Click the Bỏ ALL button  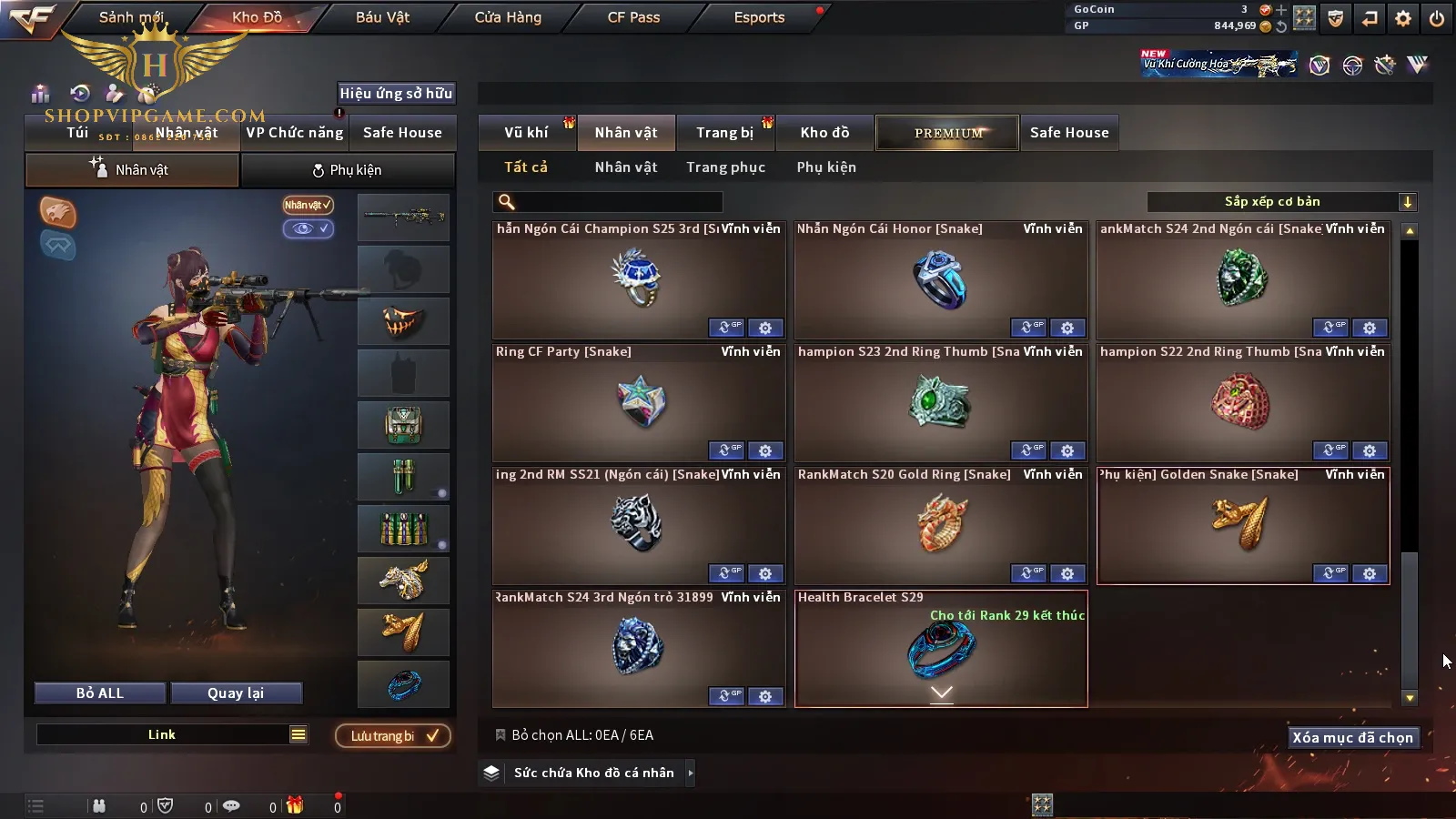[100, 693]
